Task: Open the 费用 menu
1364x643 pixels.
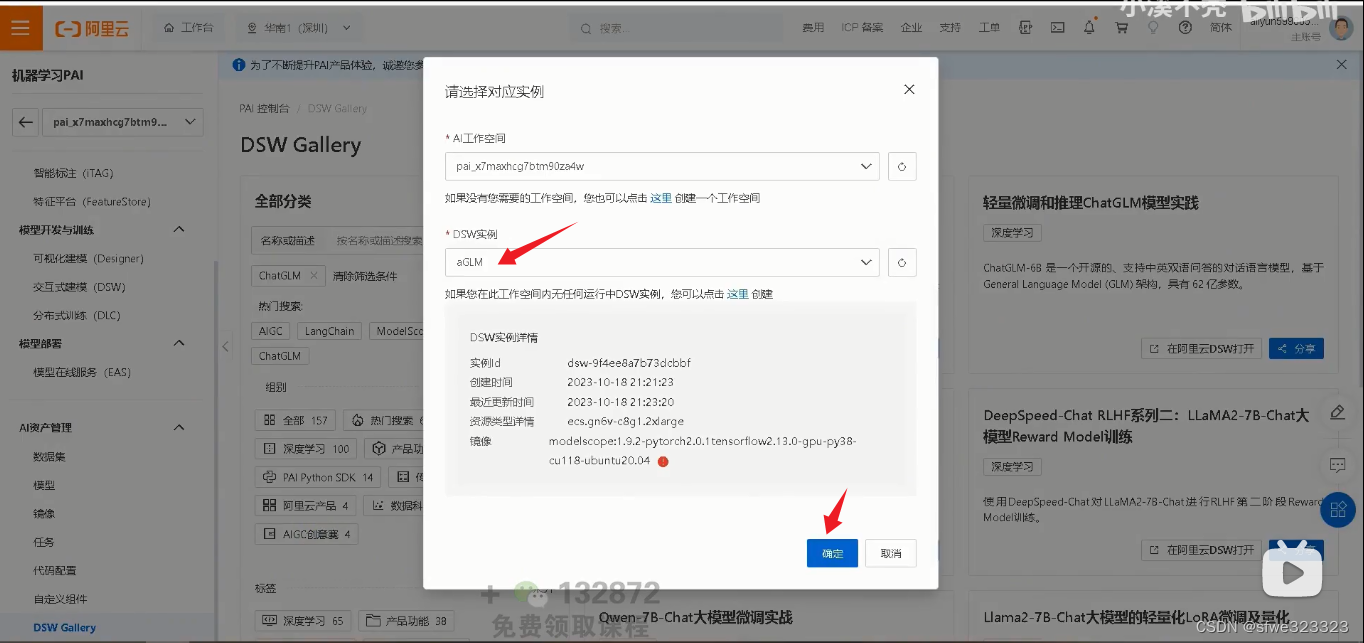Action: coord(813,28)
